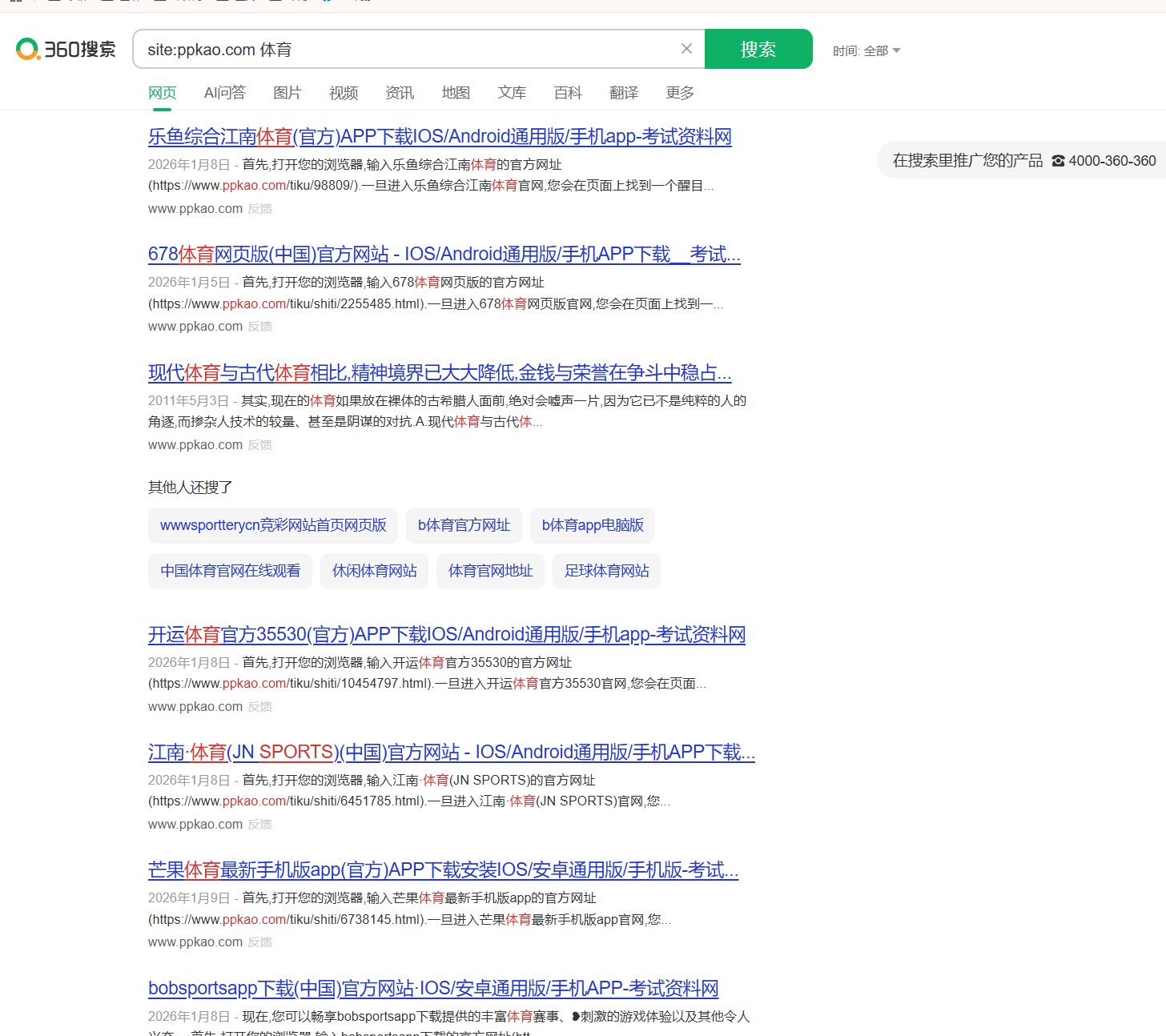Click www.ppkao.com under the 现代体育与古代体育 result

pos(195,445)
